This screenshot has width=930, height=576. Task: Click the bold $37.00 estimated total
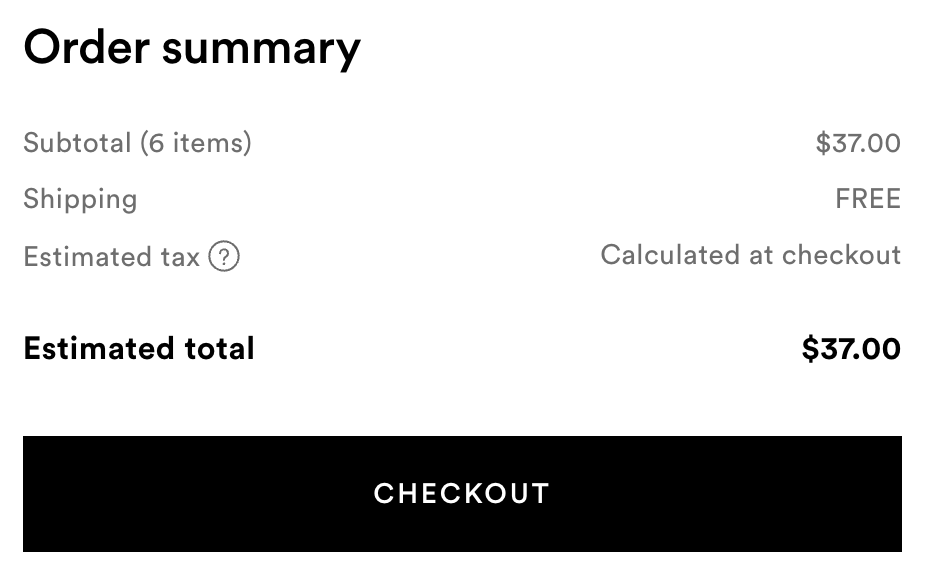pyautogui.click(x=851, y=349)
